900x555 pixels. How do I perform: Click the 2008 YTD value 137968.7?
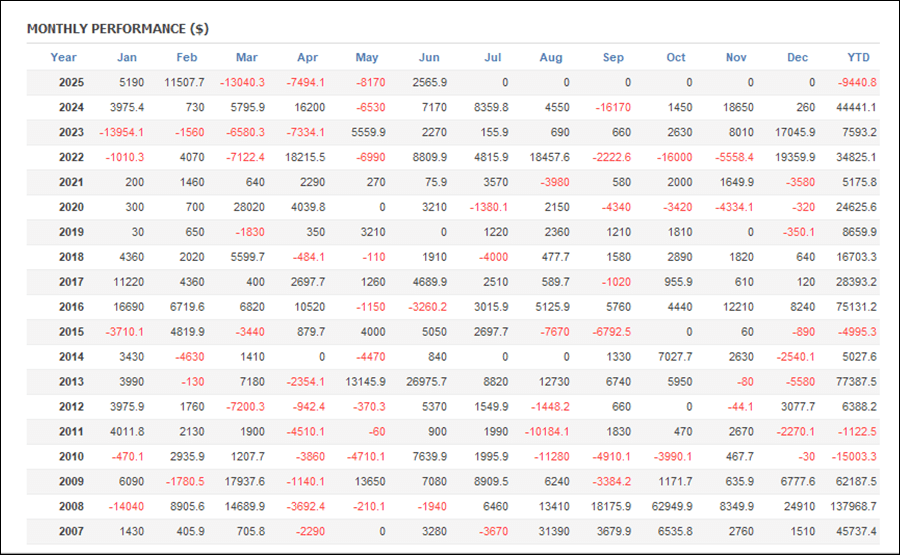coord(854,507)
